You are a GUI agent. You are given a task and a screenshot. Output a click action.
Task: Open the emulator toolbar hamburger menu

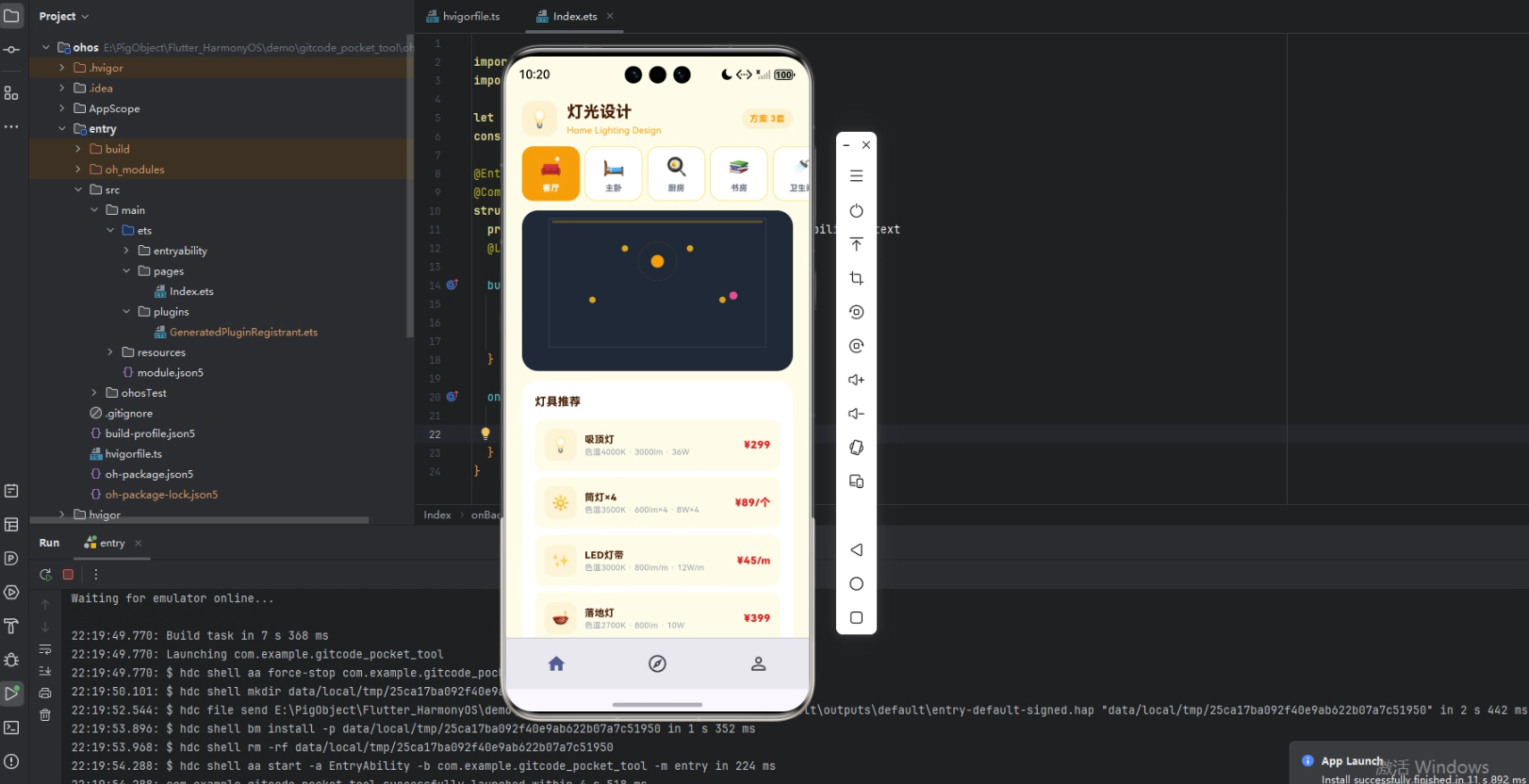856,176
